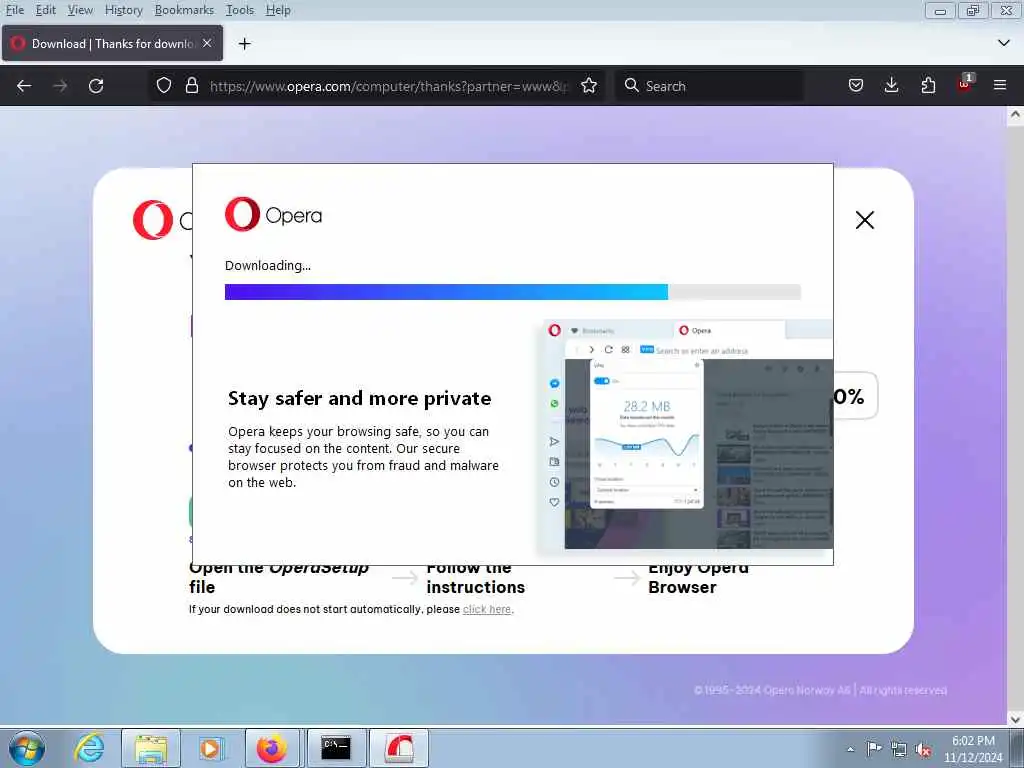Follow the 'click here' download link
1024x768 pixels.
pos(487,609)
